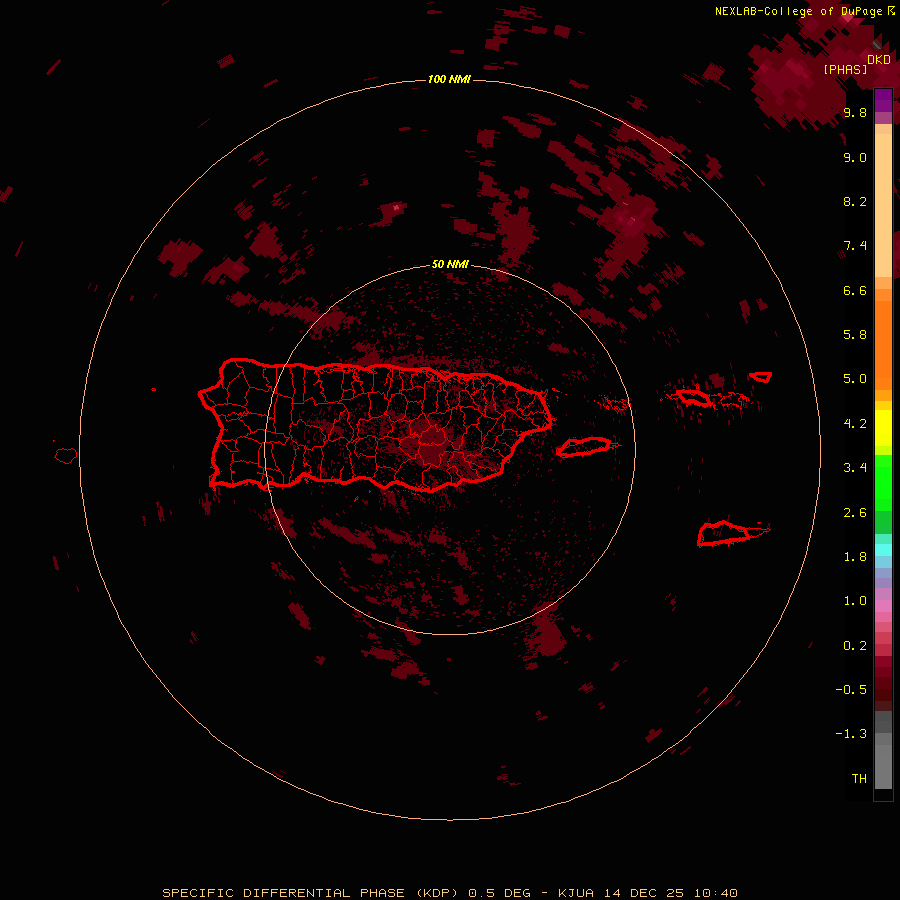
Task: Pick the purple segment atop the color bar
Action: [883, 100]
